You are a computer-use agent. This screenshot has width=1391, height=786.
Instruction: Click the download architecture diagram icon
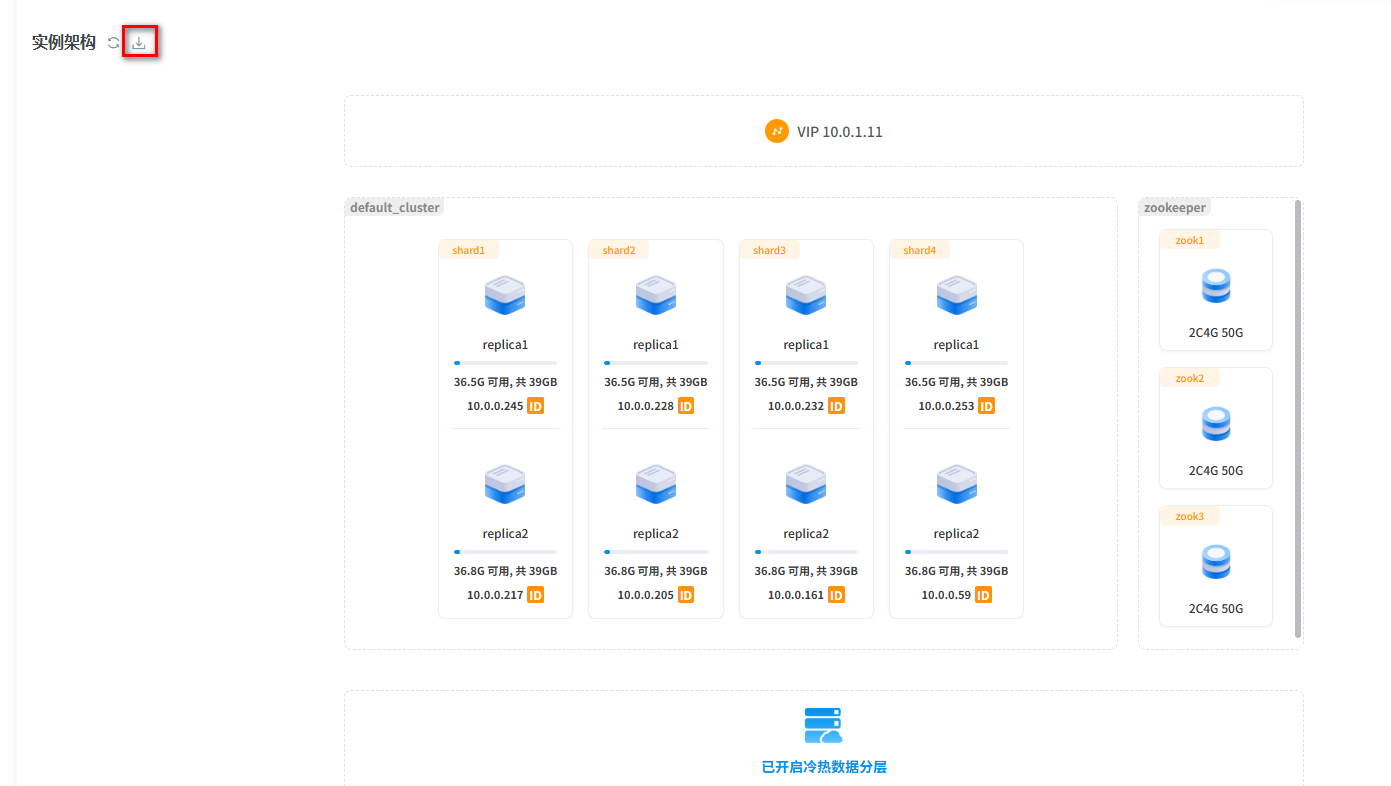pos(139,43)
